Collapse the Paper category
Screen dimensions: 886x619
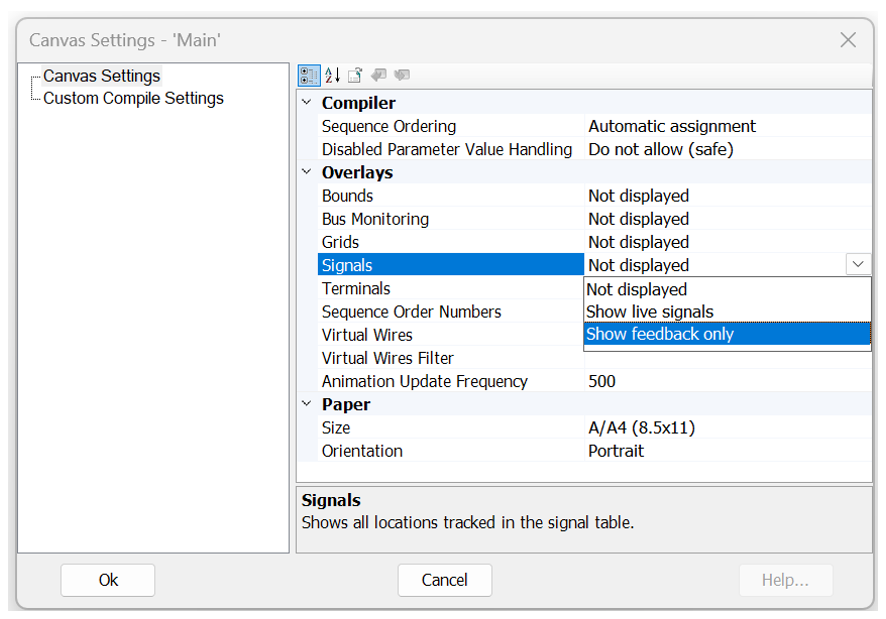[307, 404]
